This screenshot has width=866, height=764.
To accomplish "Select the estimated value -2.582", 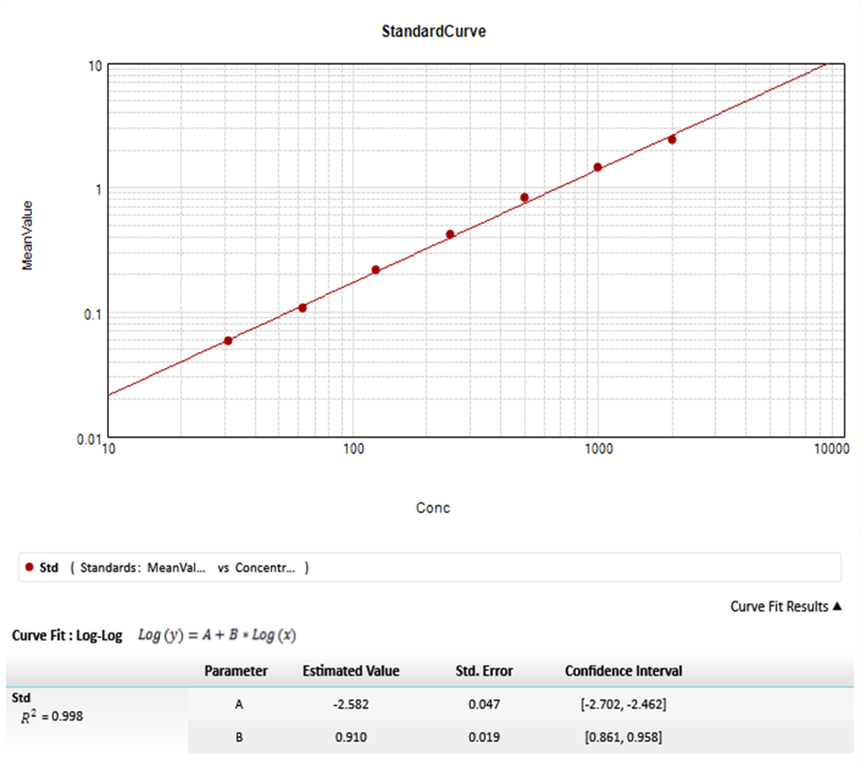I will tap(351, 704).
